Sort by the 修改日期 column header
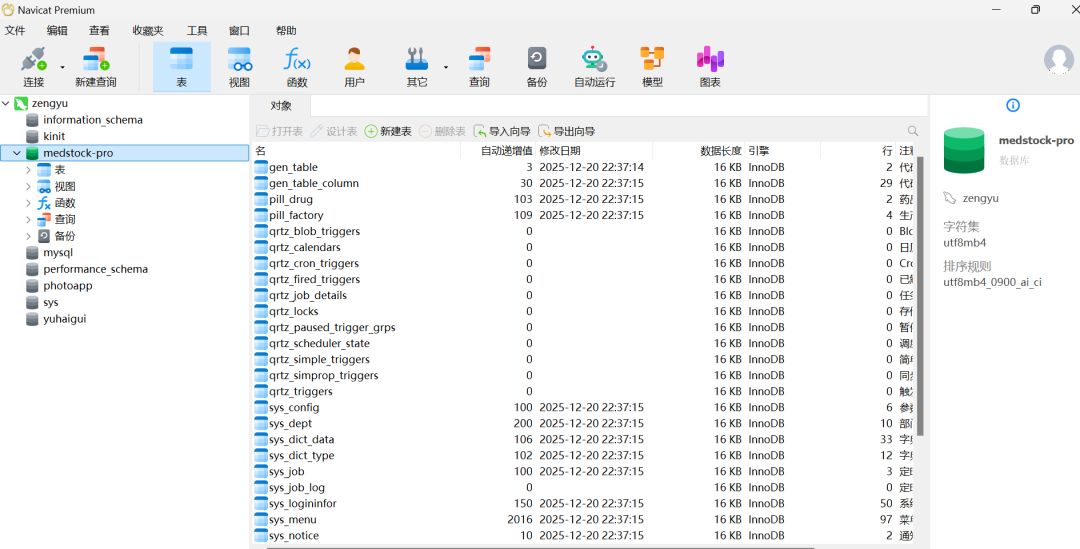The image size is (1080, 549). point(594,151)
